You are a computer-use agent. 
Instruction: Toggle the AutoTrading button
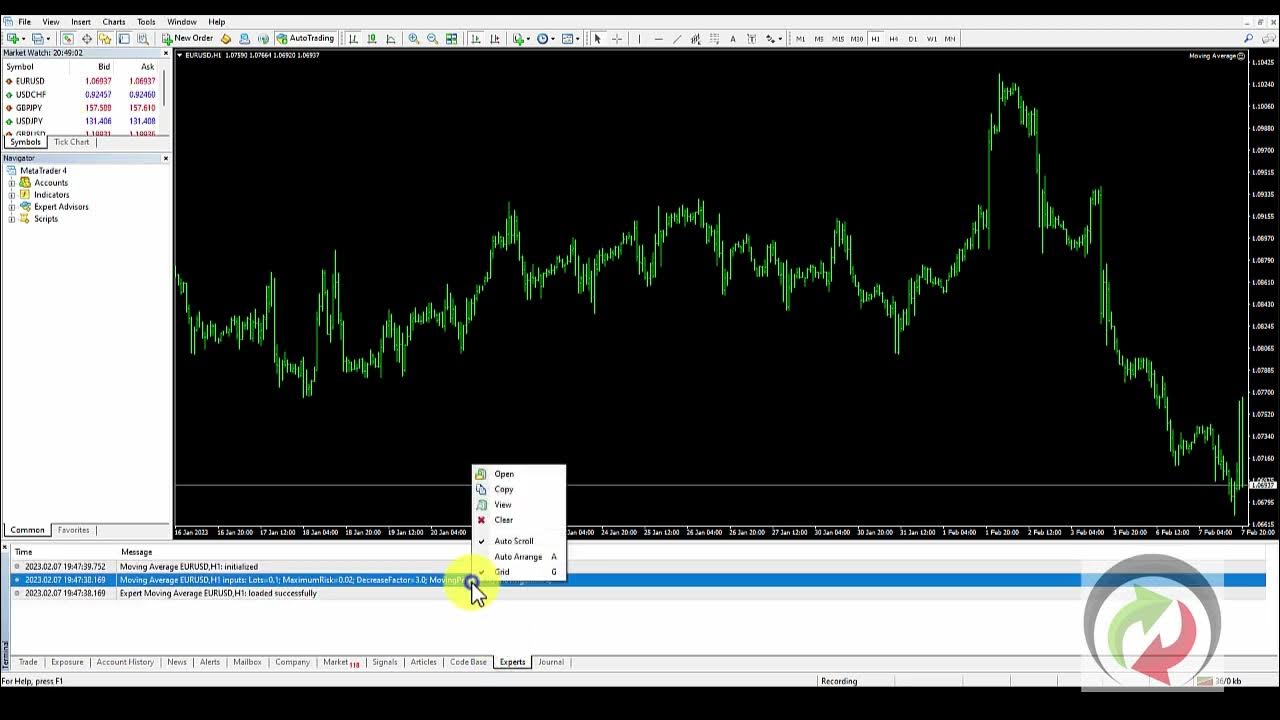coord(305,39)
